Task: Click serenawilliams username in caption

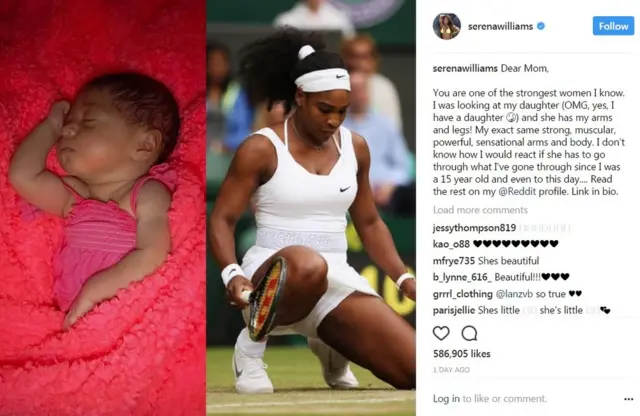Action: pos(465,68)
